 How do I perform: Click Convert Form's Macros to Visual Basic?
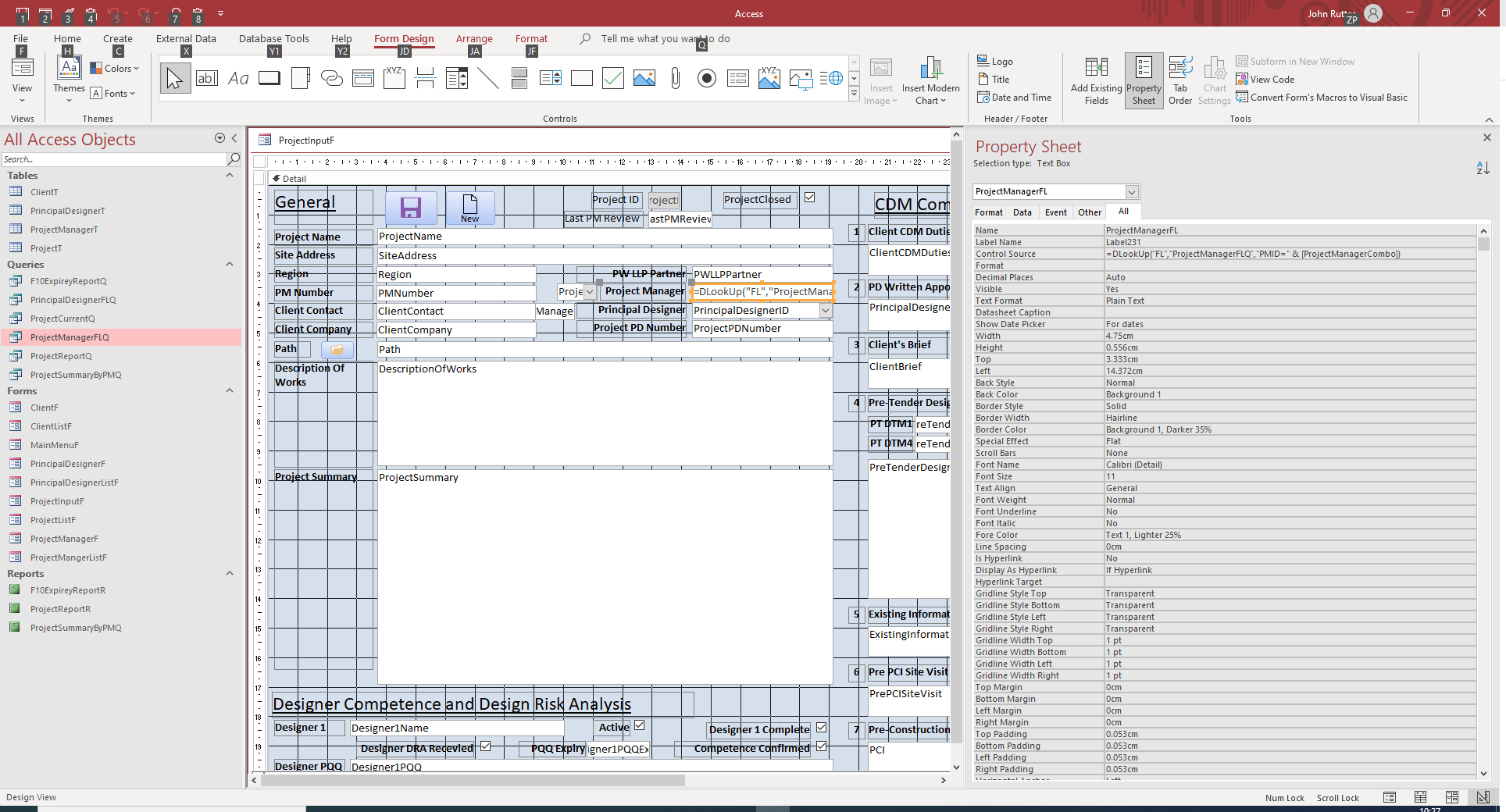(x=1322, y=98)
